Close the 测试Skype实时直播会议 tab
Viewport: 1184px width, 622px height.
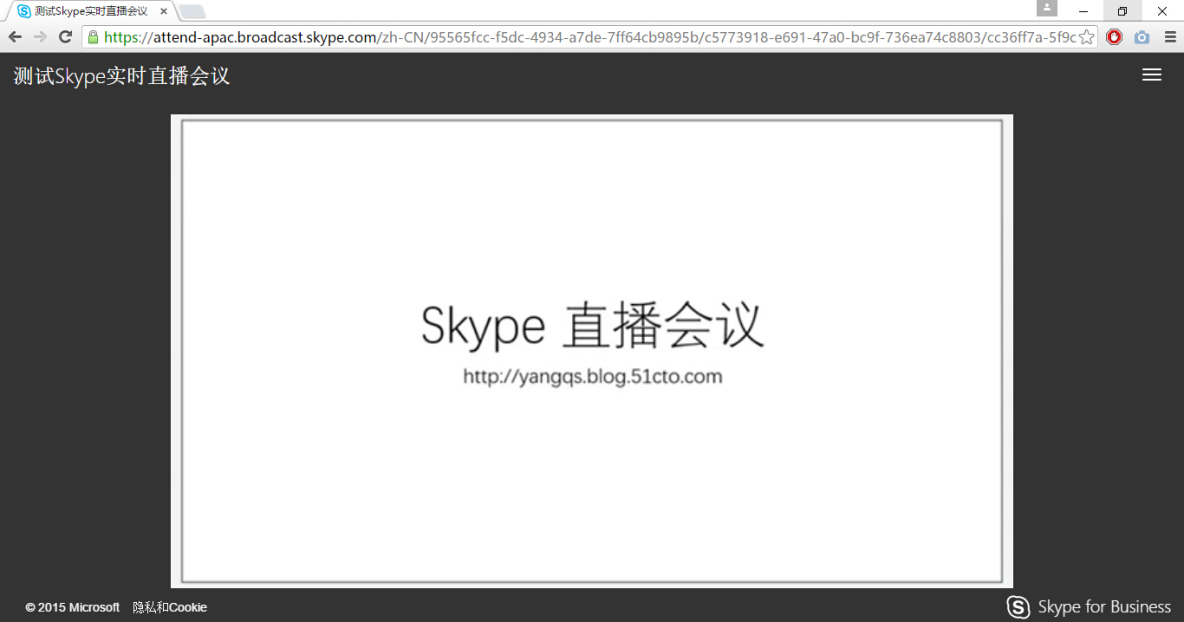163,11
